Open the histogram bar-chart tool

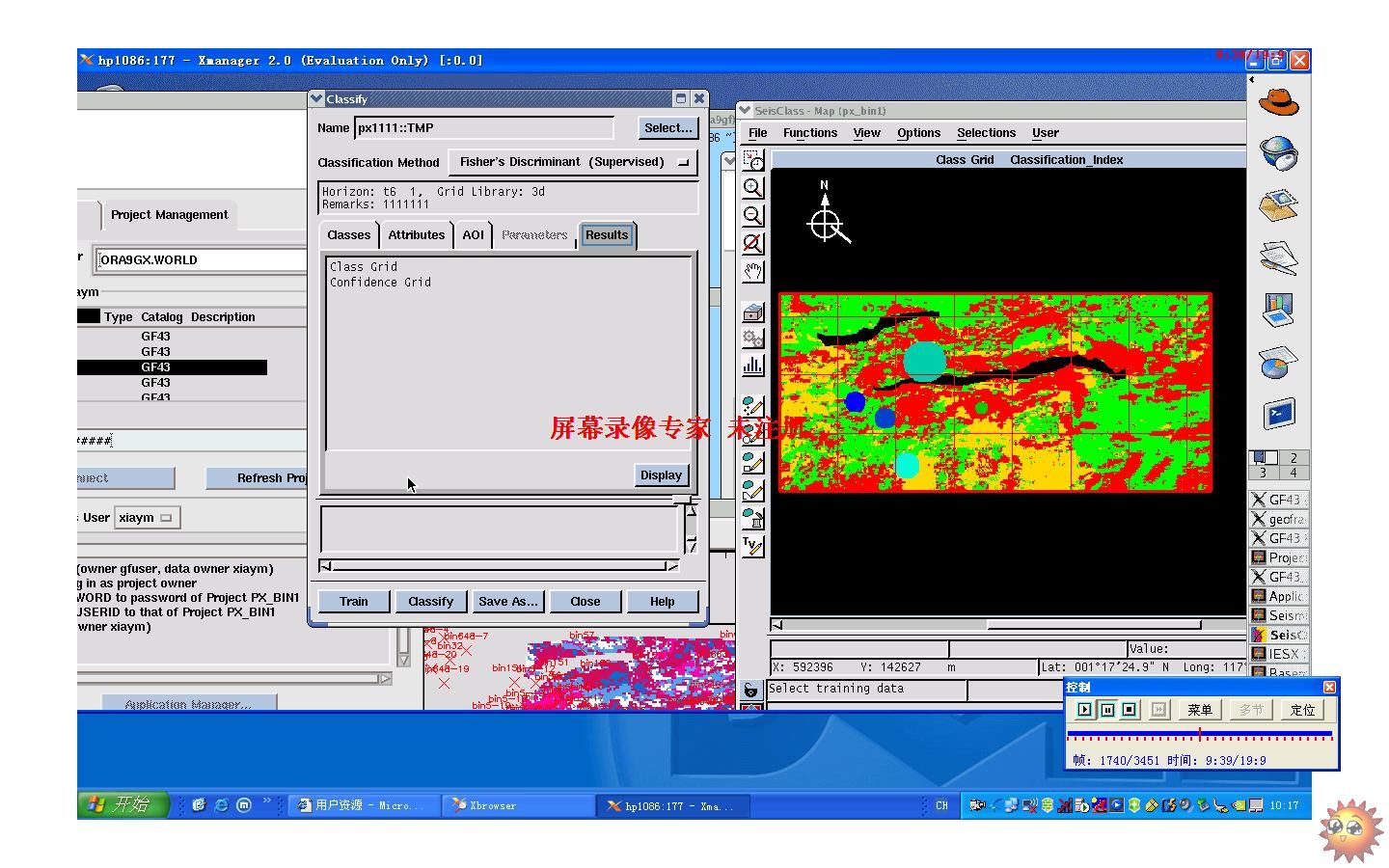click(x=753, y=365)
